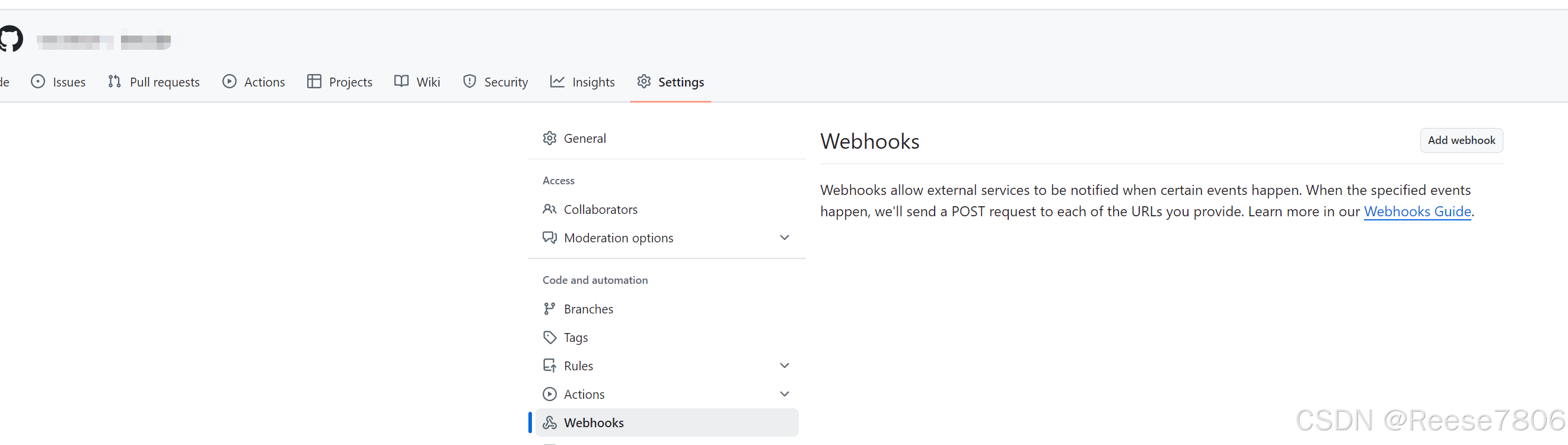Open Tags settings page

667,337
